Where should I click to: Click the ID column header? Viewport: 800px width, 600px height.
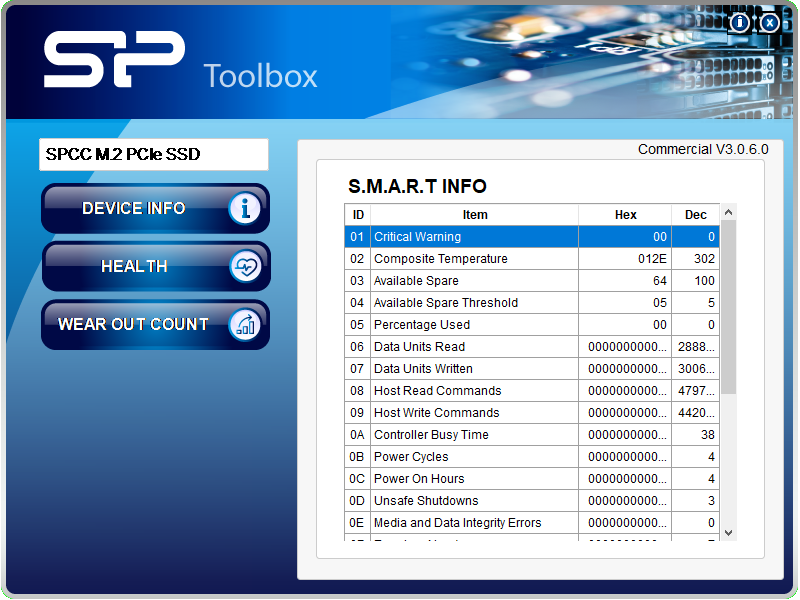pyautogui.click(x=358, y=215)
